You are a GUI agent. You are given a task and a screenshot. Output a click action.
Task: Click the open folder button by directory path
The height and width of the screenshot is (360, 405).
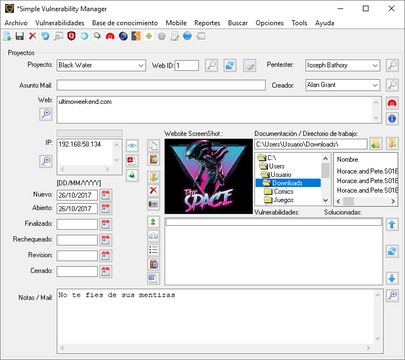click(392, 144)
